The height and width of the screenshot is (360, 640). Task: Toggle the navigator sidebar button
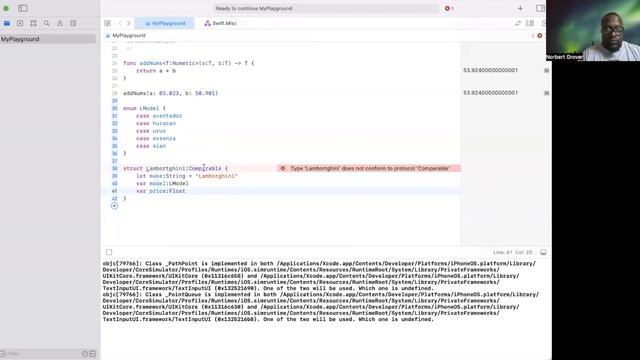[x=23, y=8]
